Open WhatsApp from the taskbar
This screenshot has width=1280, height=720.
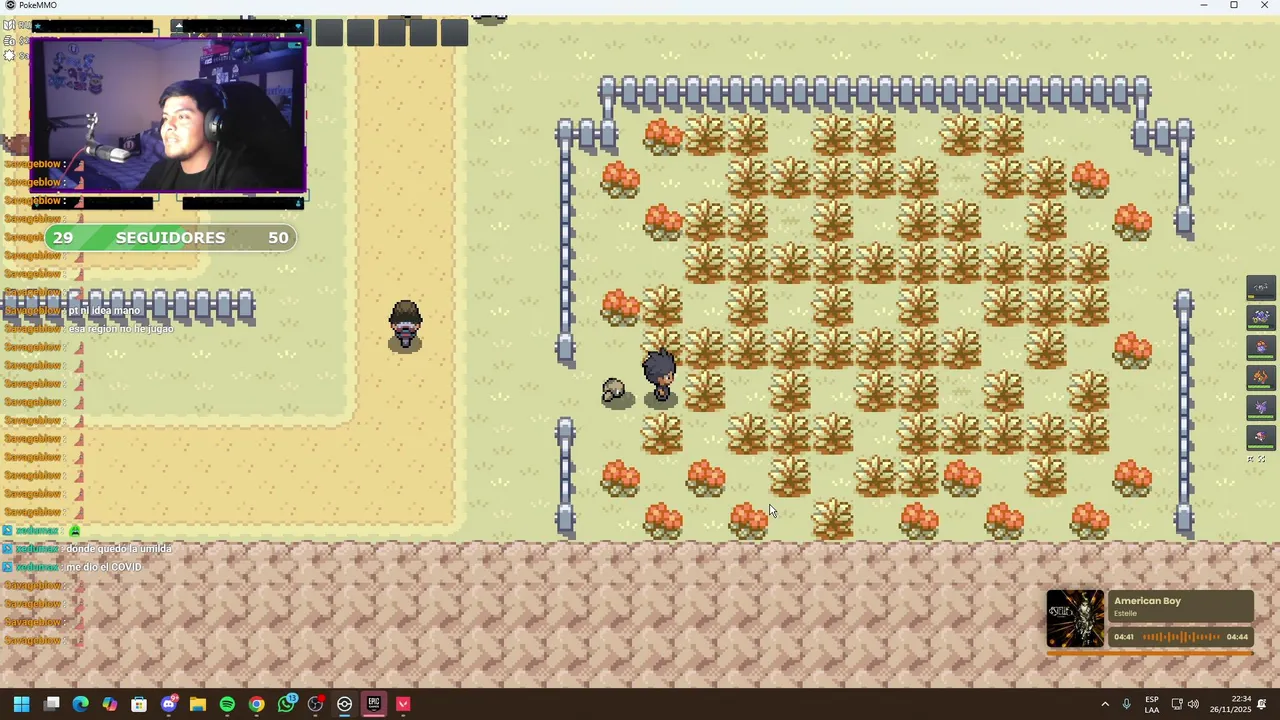tap(287, 704)
